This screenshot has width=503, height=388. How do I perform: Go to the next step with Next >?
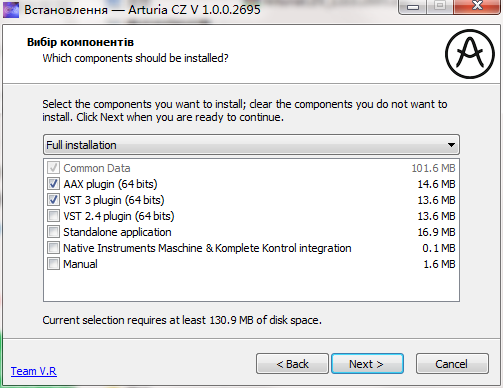(x=367, y=364)
